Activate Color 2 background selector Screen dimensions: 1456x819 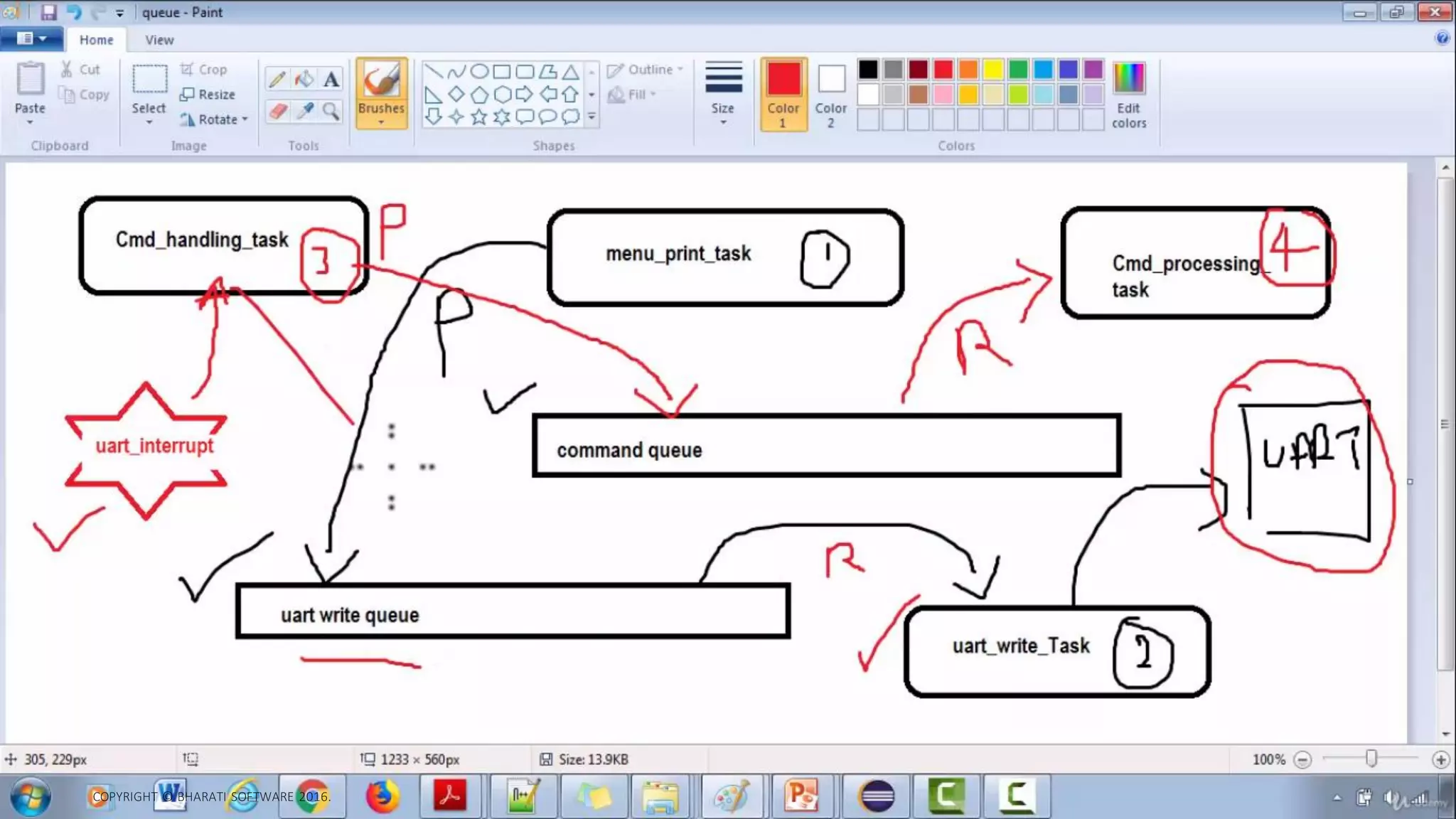[x=830, y=94]
